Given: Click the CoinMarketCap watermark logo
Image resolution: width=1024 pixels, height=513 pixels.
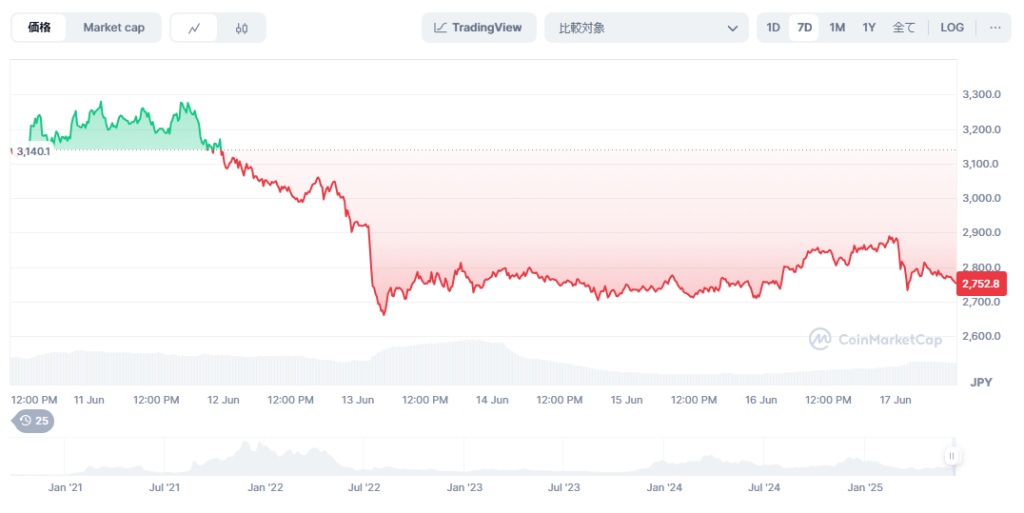Looking at the screenshot, I should [x=875, y=340].
